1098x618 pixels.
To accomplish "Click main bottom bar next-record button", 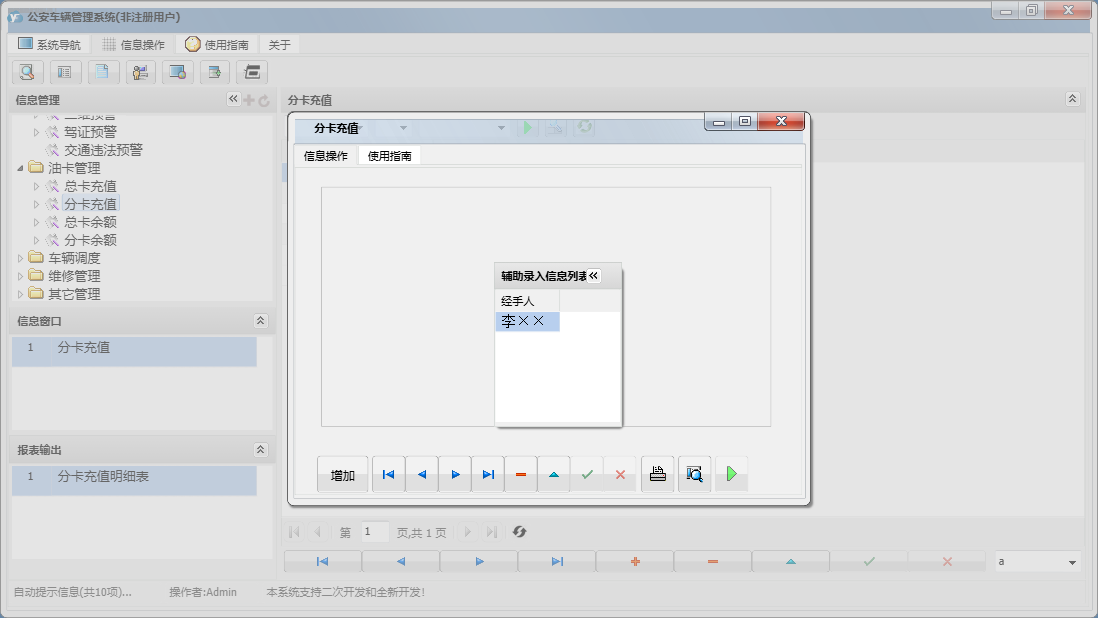I will 479,561.
